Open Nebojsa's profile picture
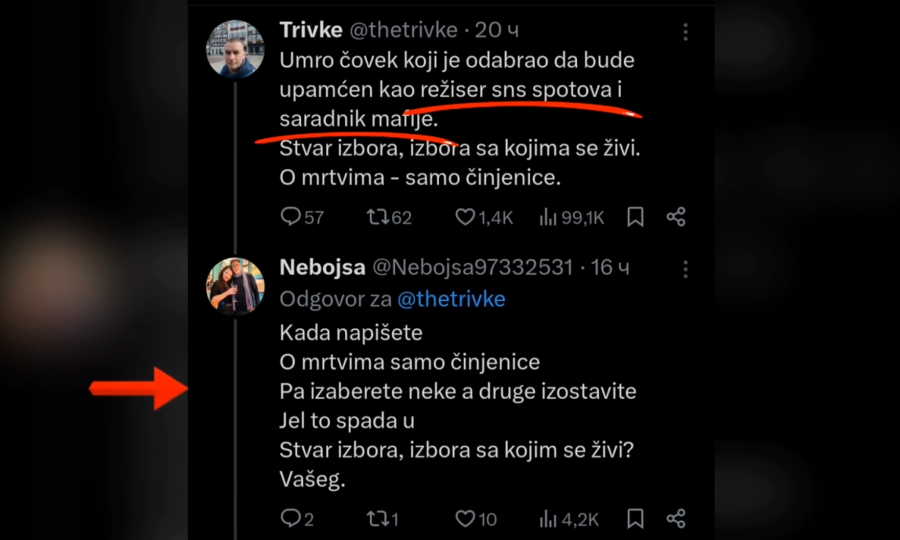This screenshot has height=540, width=900. 235,286
